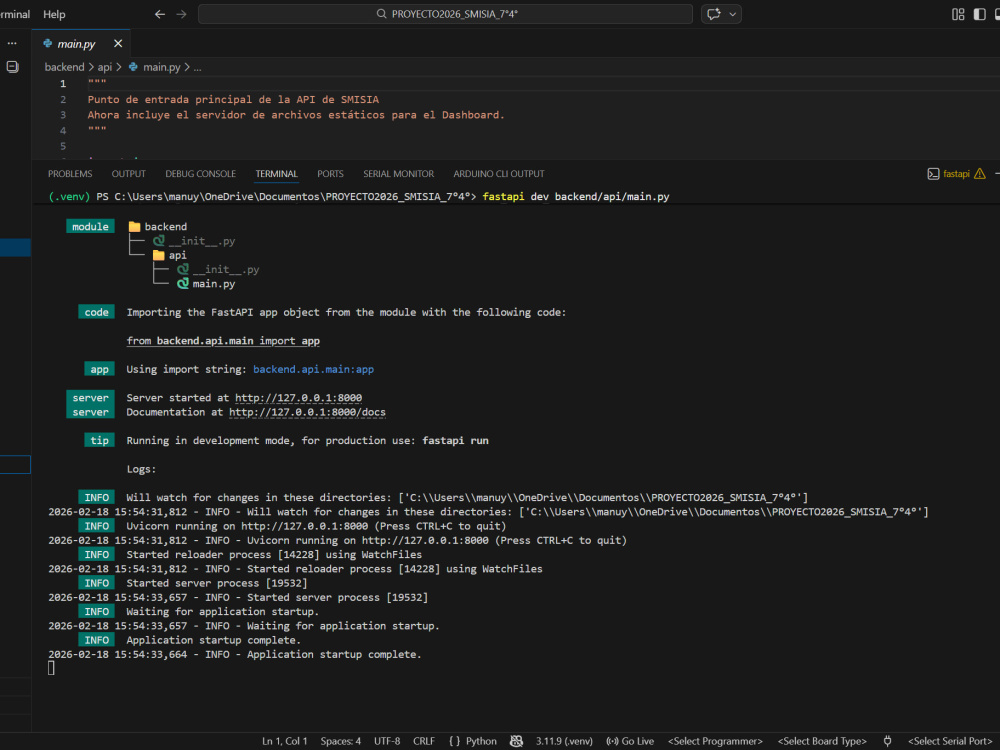Screen dimensions: 1000x750
Task: Open the http://127.0.0.1:8000/docs link
Action: [x=307, y=412]
